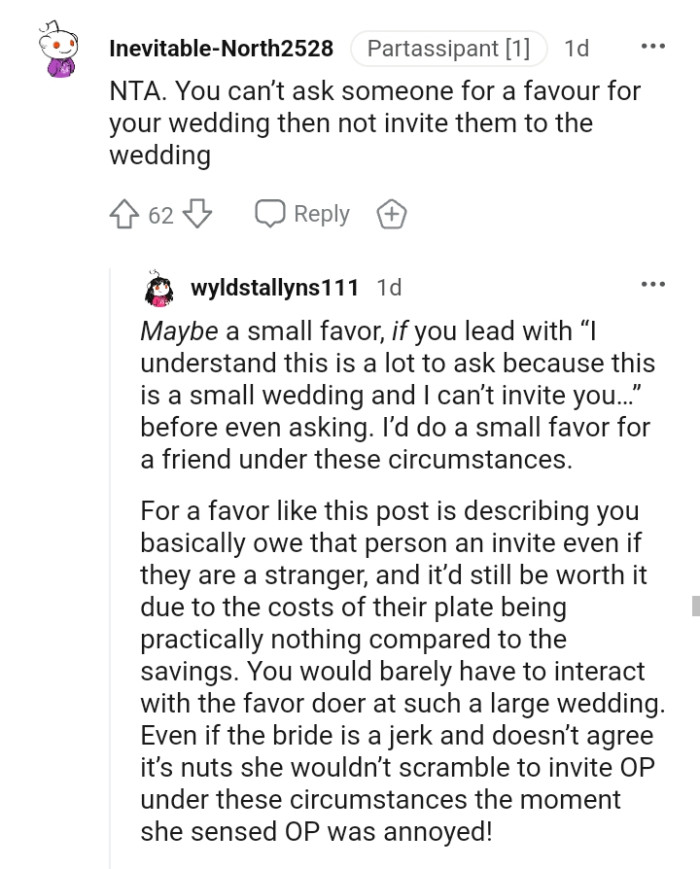Click the speech bubble Reply icon

(x=270, y=214)
